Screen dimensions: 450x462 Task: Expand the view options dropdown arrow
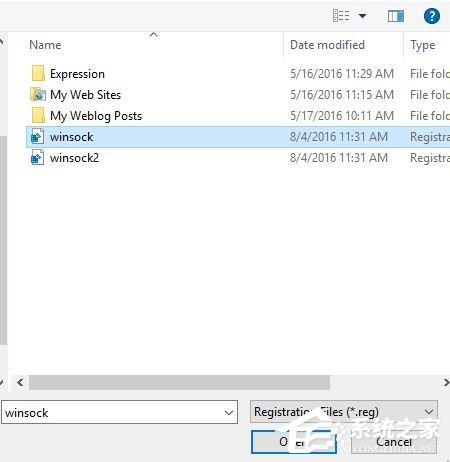362,16
